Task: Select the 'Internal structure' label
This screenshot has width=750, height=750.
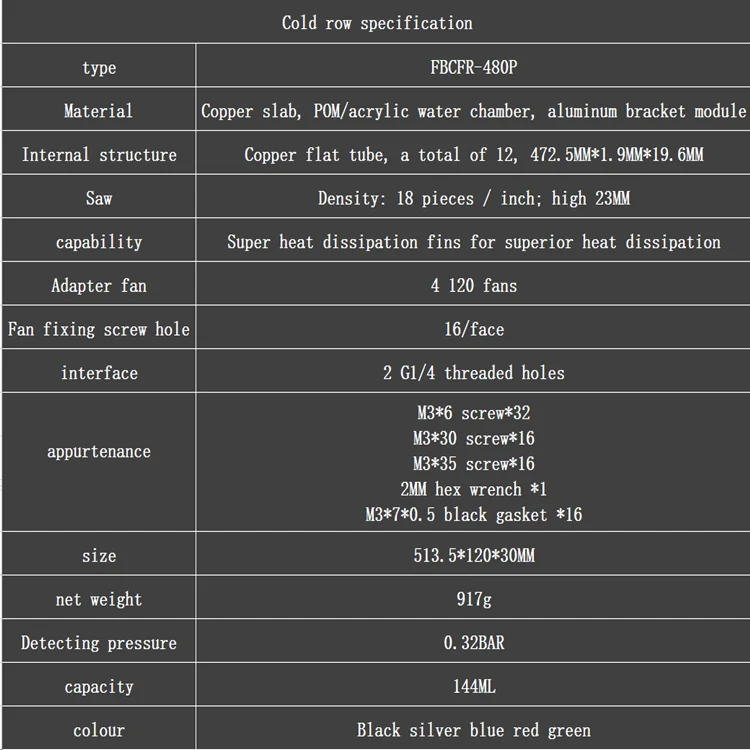Action: pyautogui.click(x=99, y=154)
